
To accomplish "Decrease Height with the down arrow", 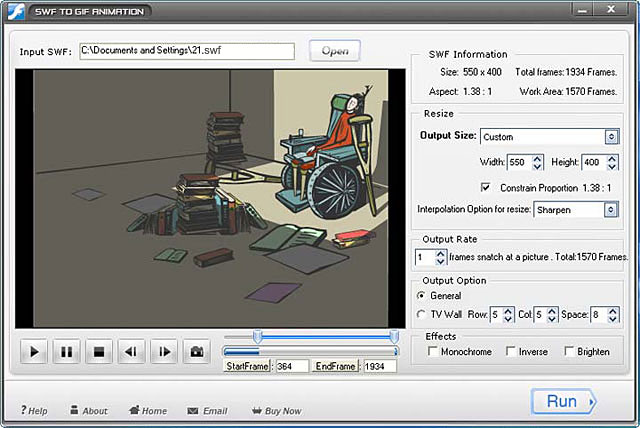I will (612, 166).
